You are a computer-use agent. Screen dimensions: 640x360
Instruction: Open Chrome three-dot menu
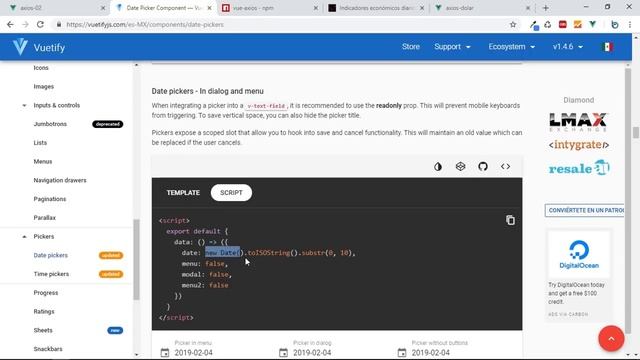[x=630, y=24]
